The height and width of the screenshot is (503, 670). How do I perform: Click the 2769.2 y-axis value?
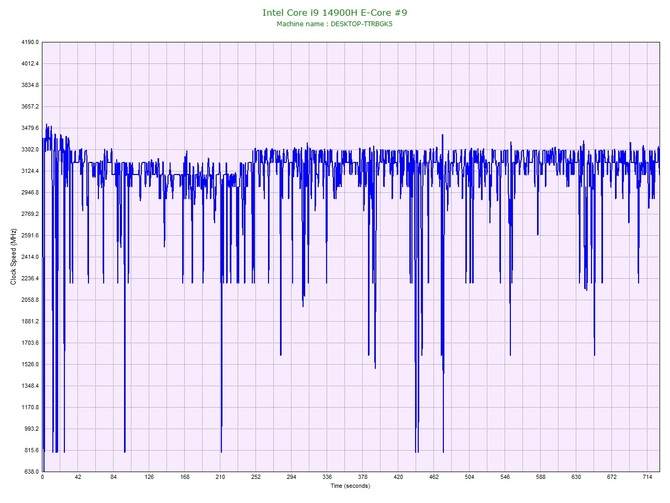tap(30, 214)
